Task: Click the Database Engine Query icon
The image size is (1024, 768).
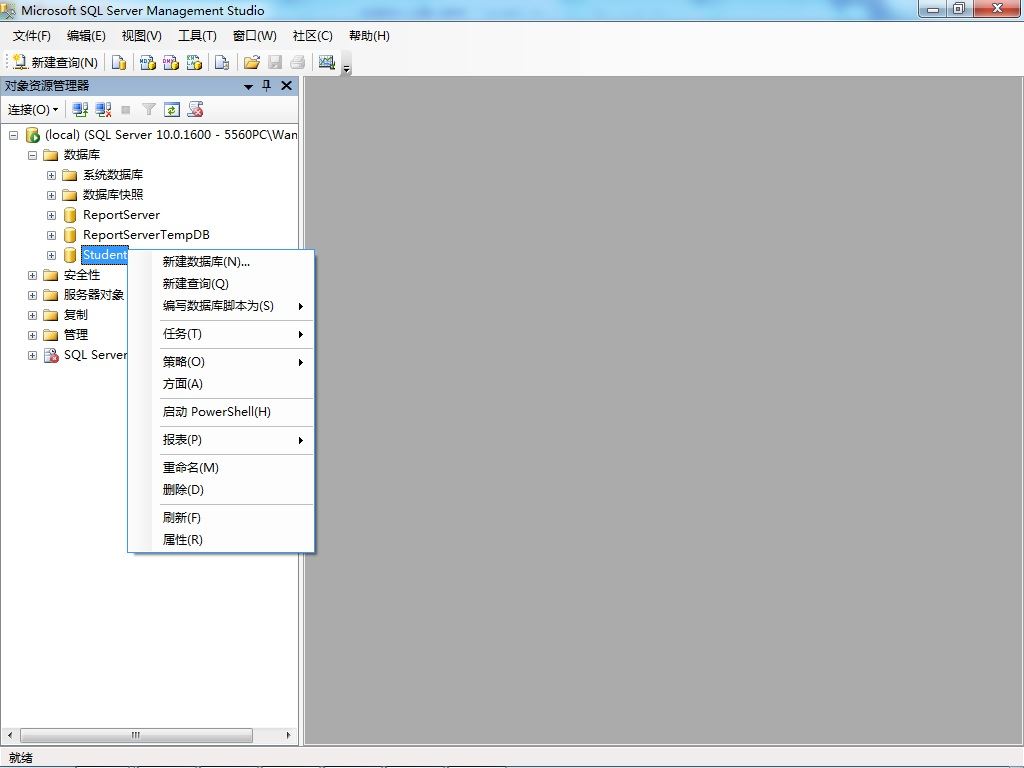Action: [x=118, y=62]
